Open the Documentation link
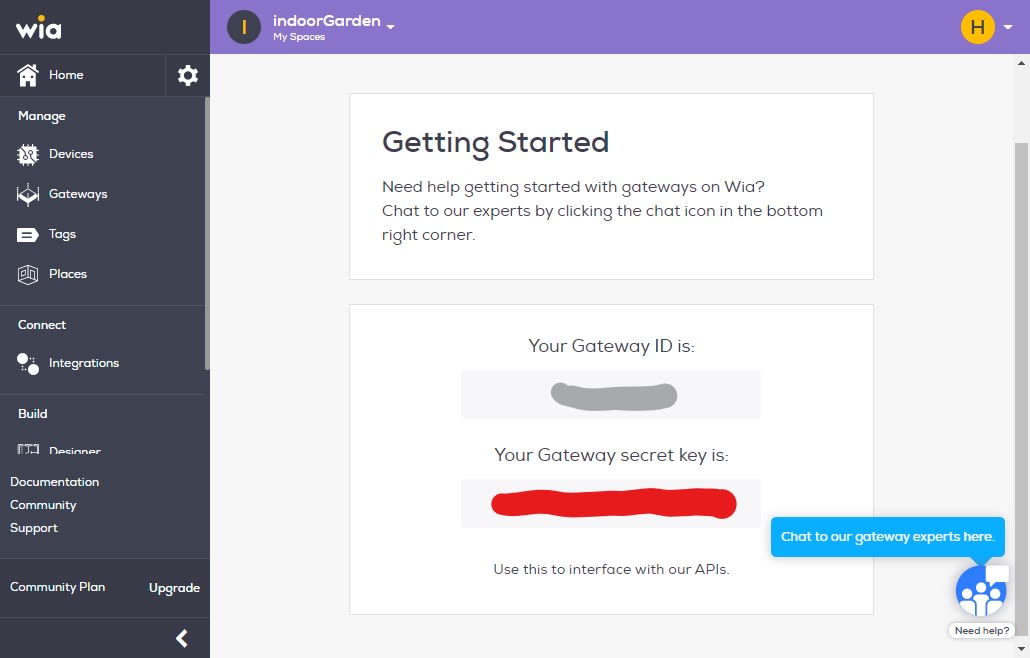Image resolution: width=1030 pixels, height=658 pixels. pos(55,482)
